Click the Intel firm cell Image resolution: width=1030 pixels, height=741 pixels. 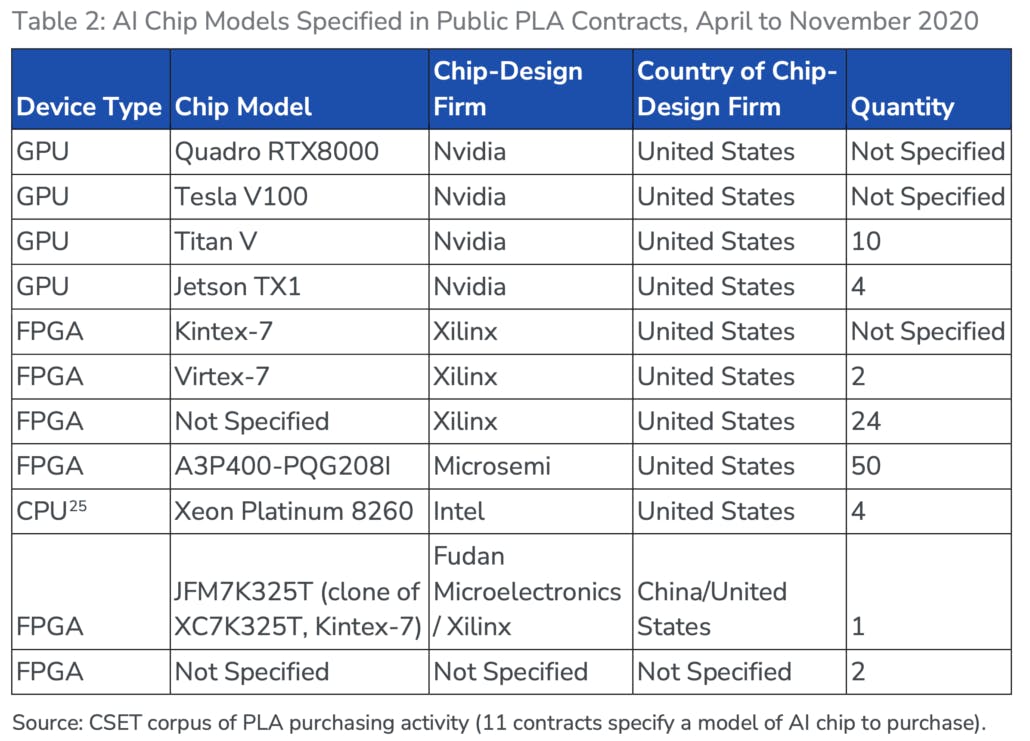click(x=459, y=512)
